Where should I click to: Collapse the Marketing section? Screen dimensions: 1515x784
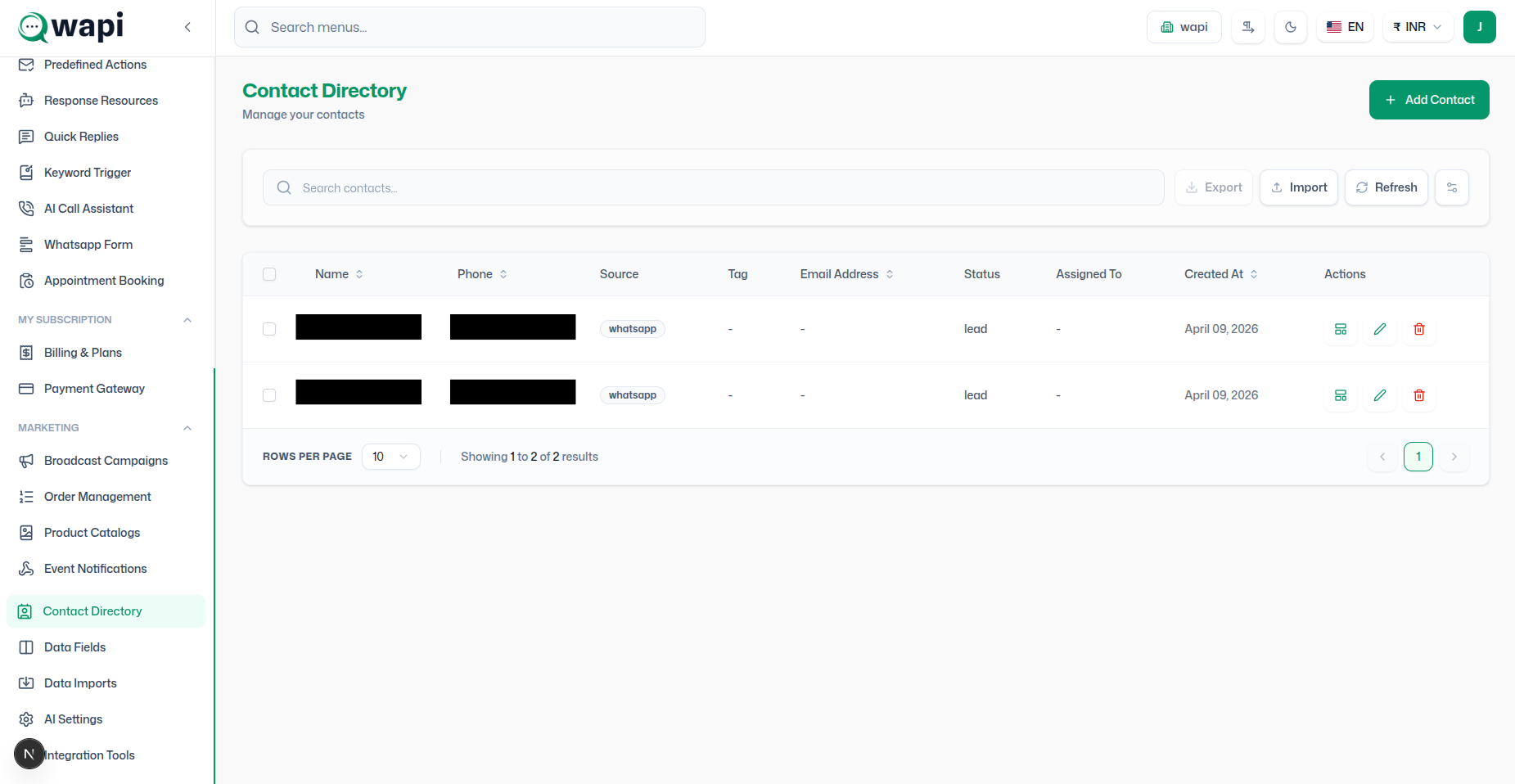click(187, 428)
